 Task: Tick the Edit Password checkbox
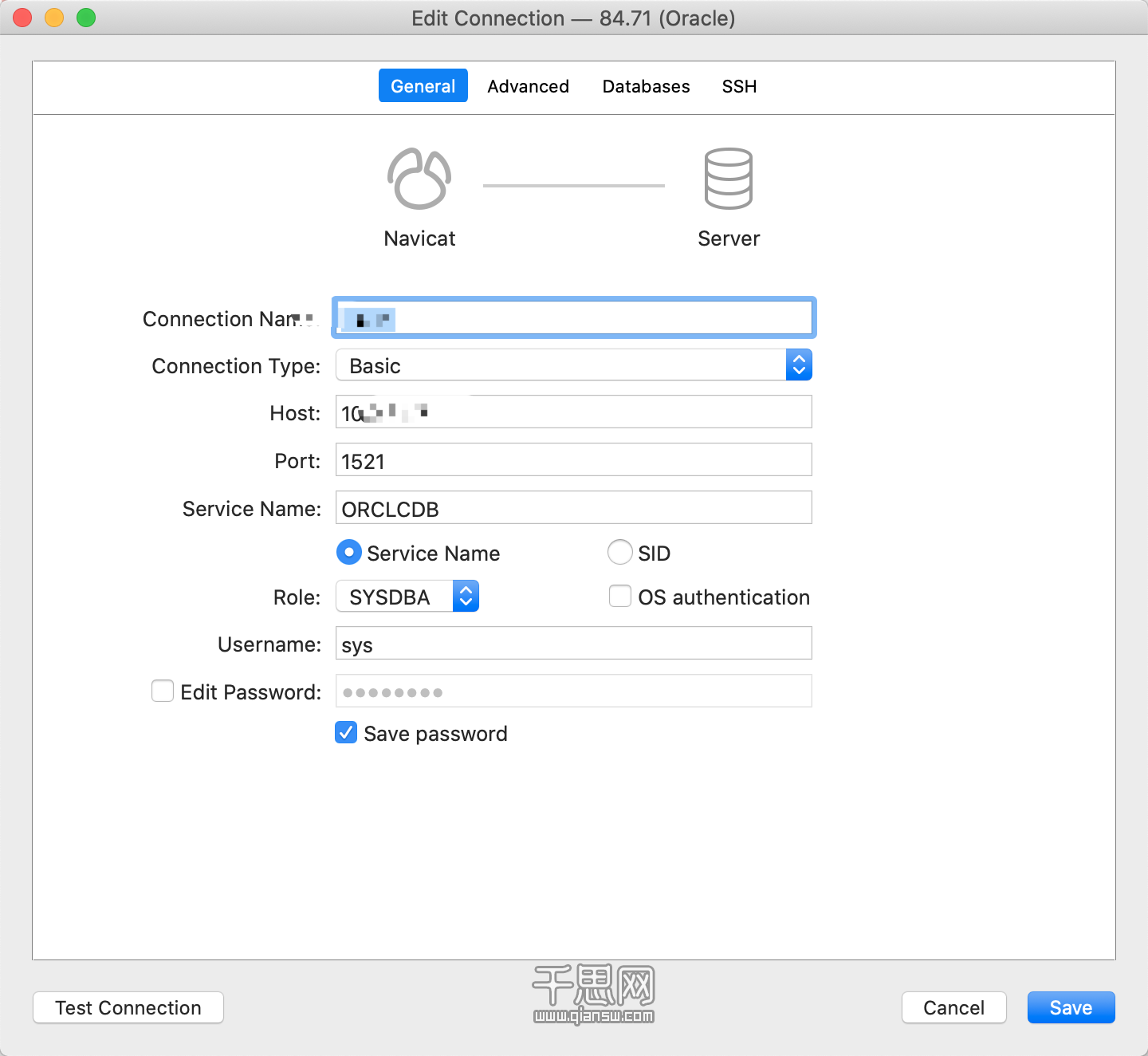(x=163, y=691)
